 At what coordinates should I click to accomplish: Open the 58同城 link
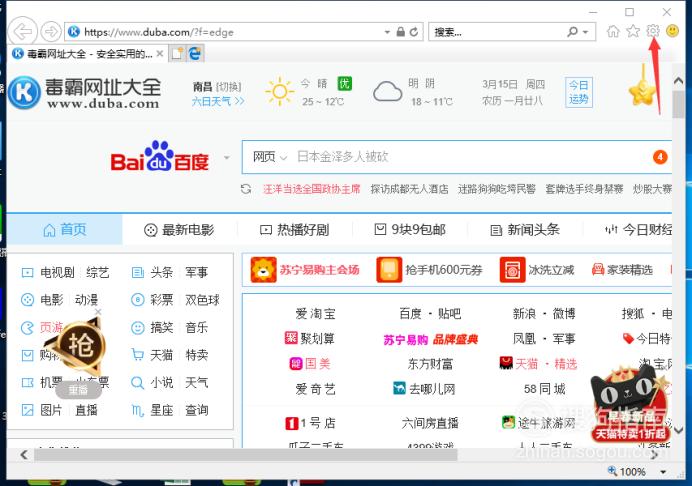(545, 389)
